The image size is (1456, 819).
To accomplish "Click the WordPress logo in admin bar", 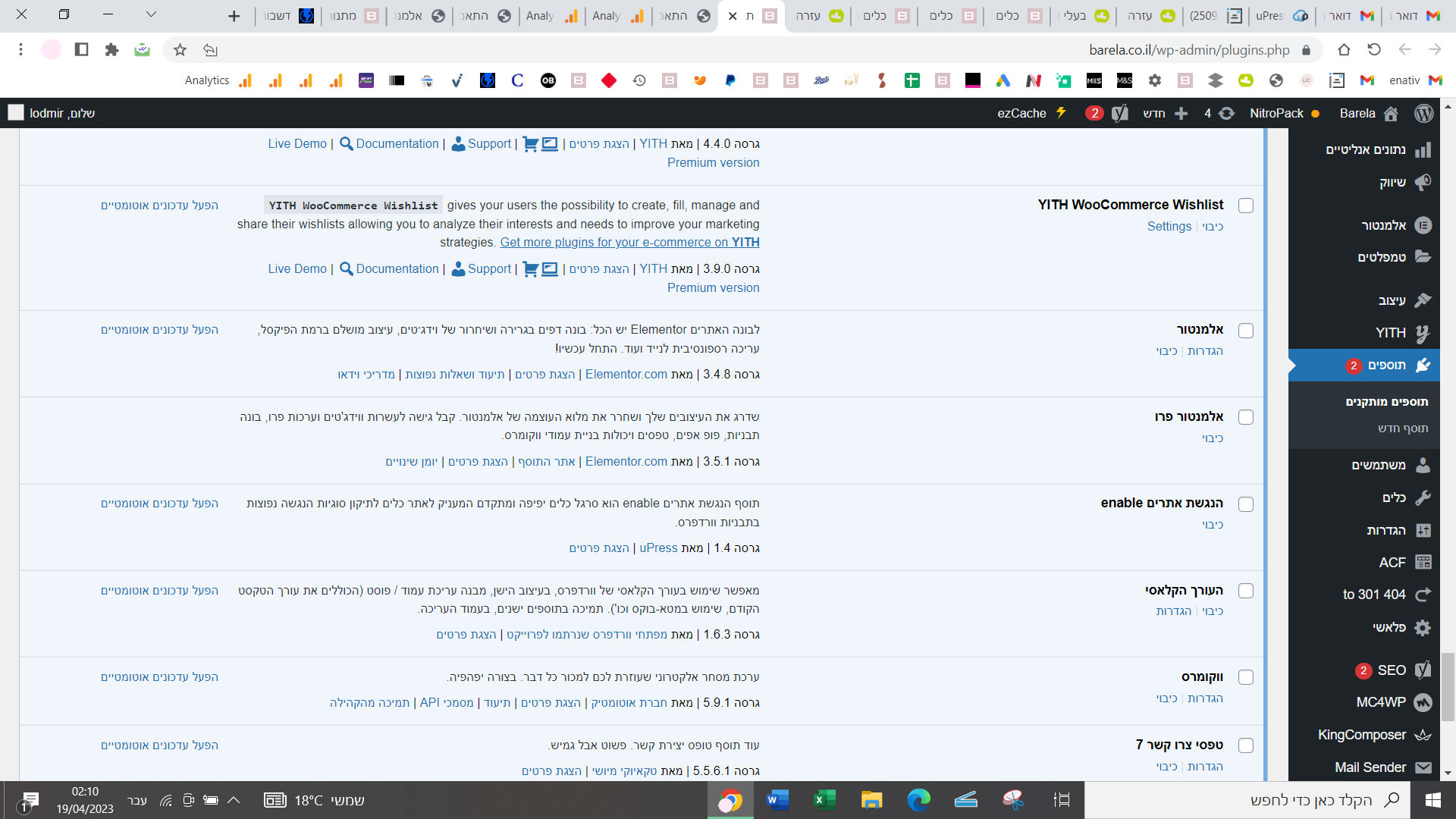I will tap(1423, 113).
